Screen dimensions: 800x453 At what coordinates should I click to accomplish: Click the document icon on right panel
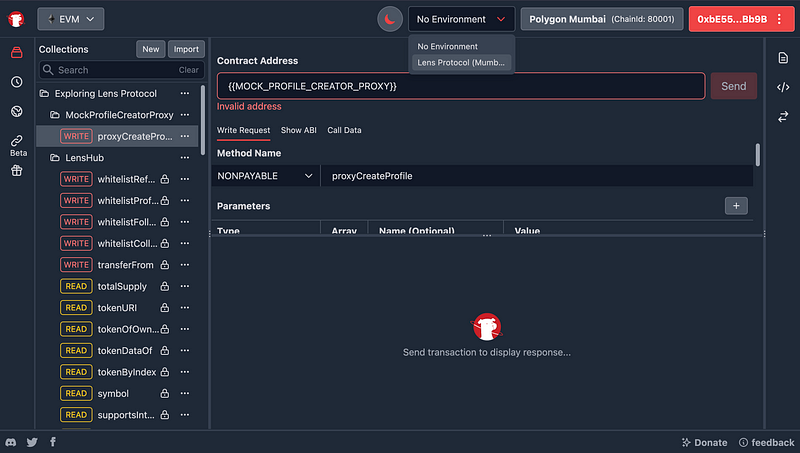coord(783,58)
